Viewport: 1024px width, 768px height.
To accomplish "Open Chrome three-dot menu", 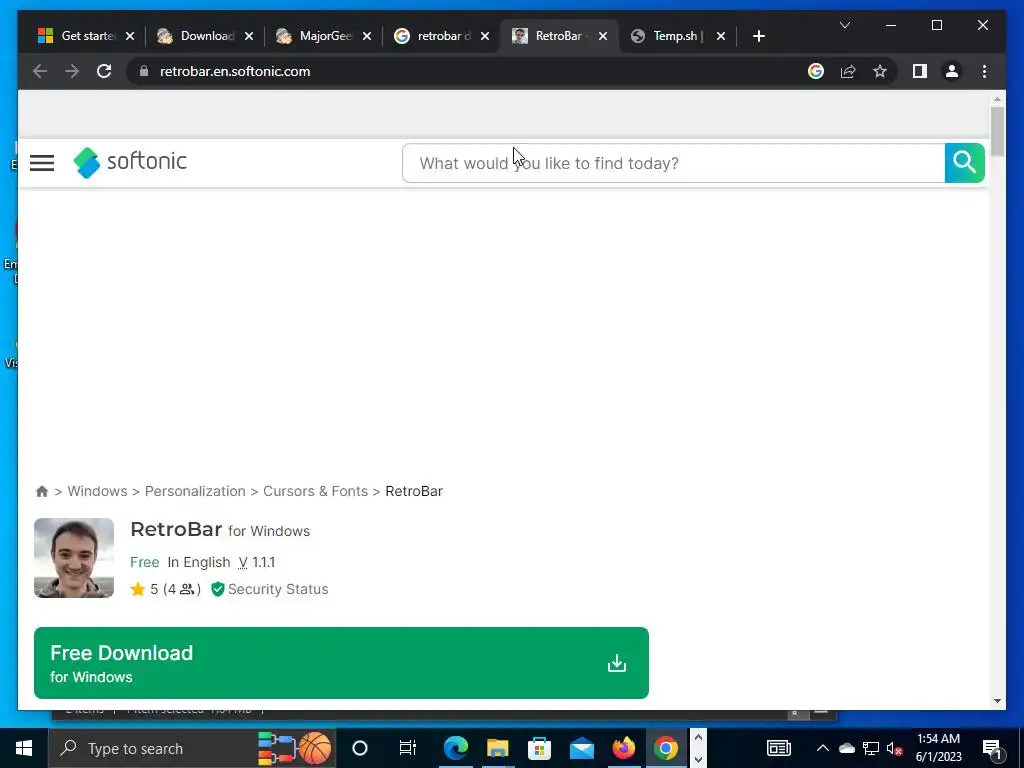I will 984,71.
